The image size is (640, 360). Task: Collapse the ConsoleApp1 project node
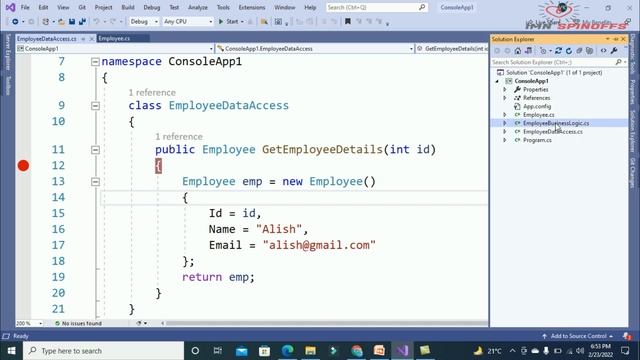click(x=497, y=81)
